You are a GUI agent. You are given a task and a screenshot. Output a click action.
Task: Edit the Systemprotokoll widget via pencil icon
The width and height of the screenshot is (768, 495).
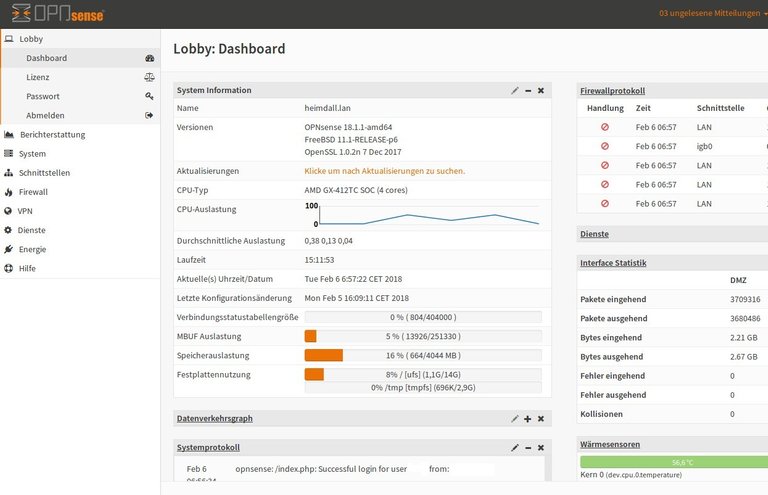[515, 447]
